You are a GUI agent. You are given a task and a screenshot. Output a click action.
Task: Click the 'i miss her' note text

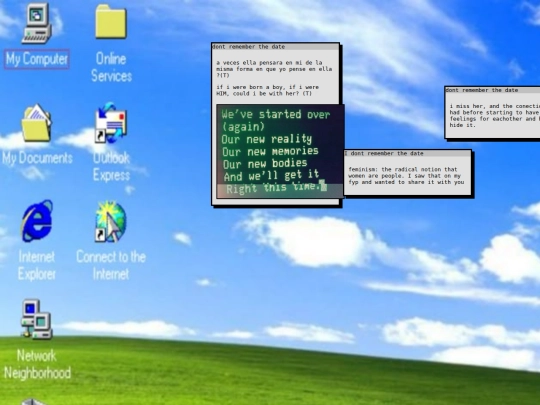(x=495, y=116)
